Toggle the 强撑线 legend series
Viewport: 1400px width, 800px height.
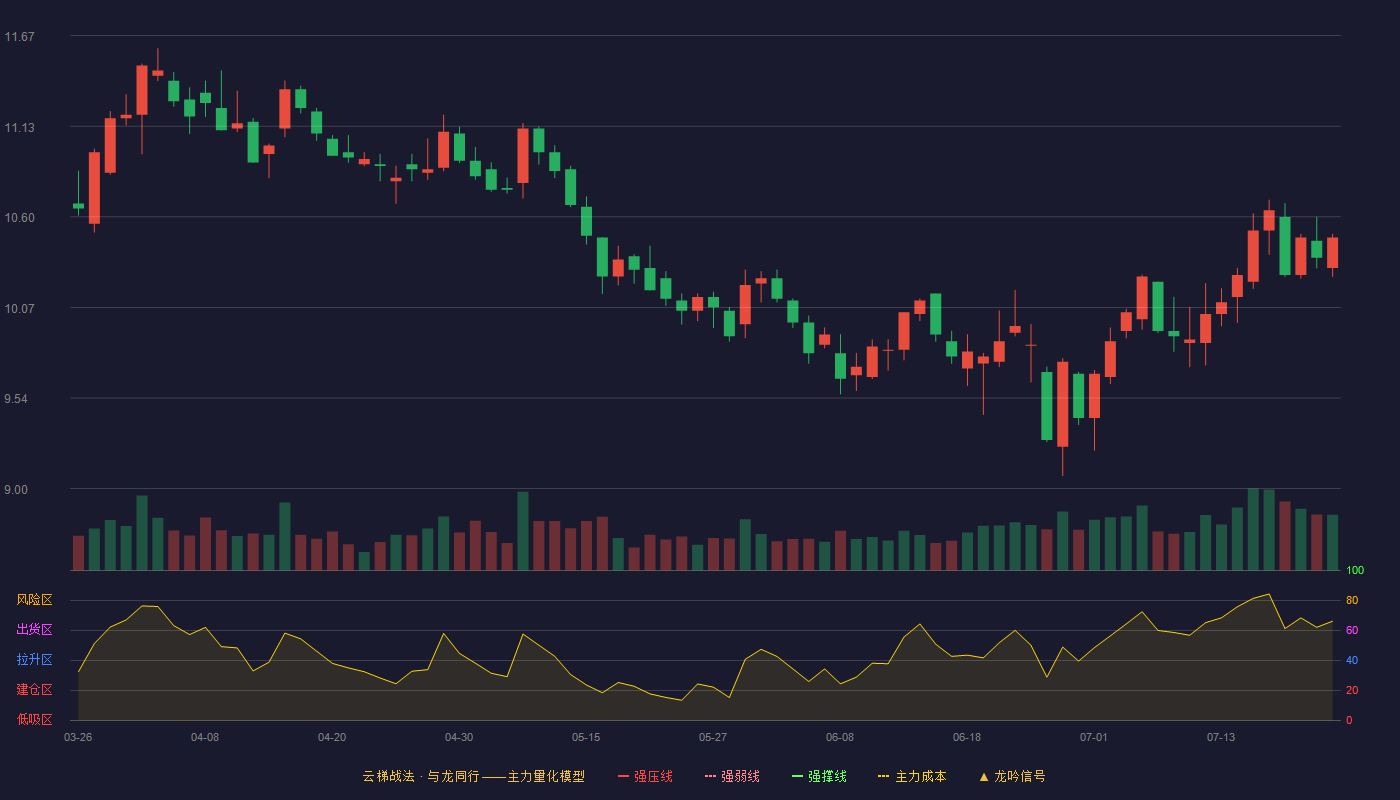coord(819,776)
